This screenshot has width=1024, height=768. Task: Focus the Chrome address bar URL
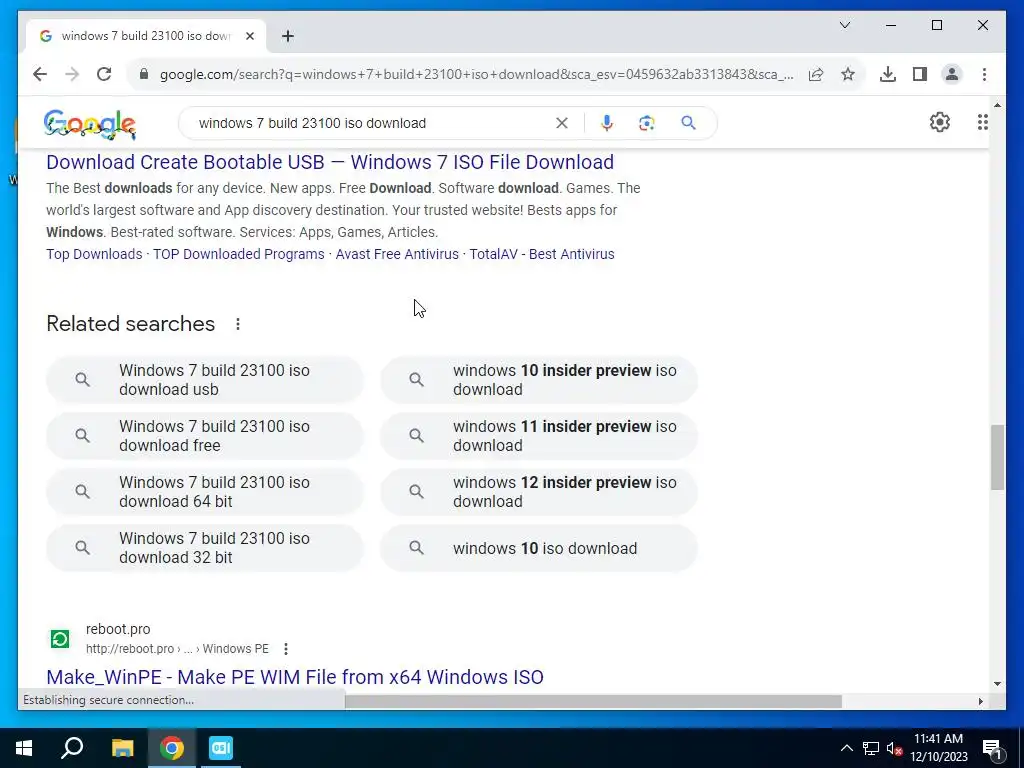tap(476, 74)
